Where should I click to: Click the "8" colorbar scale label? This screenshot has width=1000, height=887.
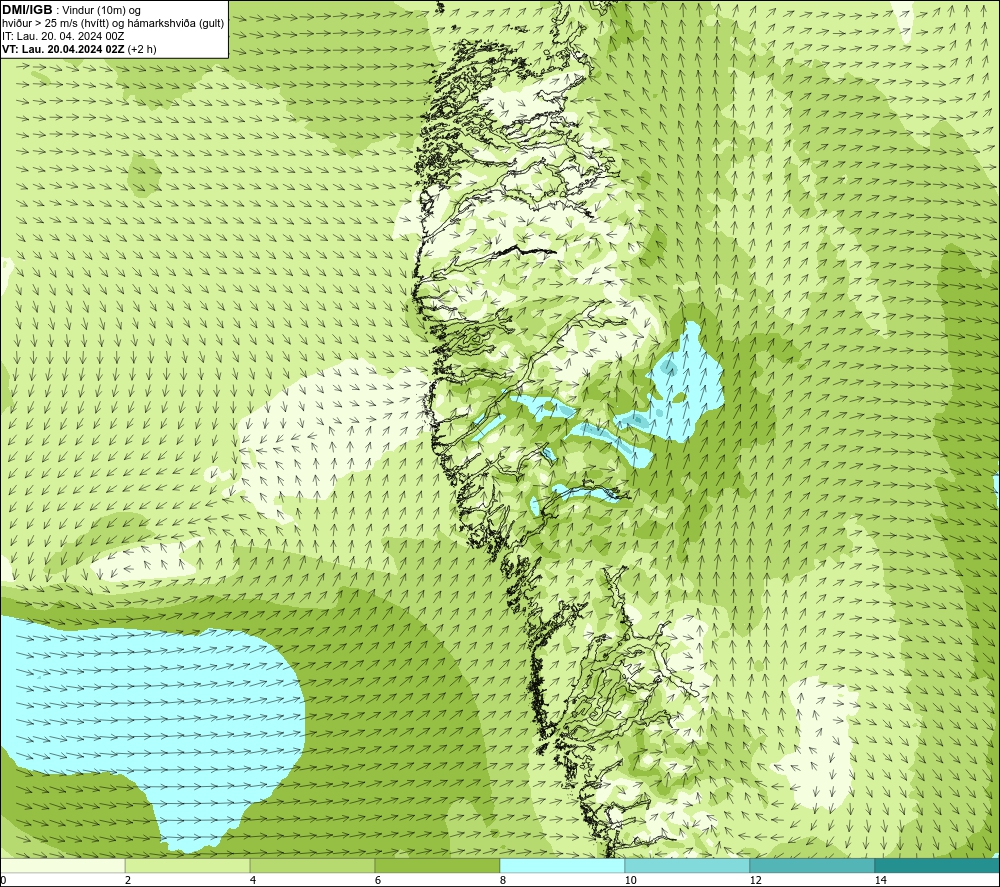tap(503, 880)
